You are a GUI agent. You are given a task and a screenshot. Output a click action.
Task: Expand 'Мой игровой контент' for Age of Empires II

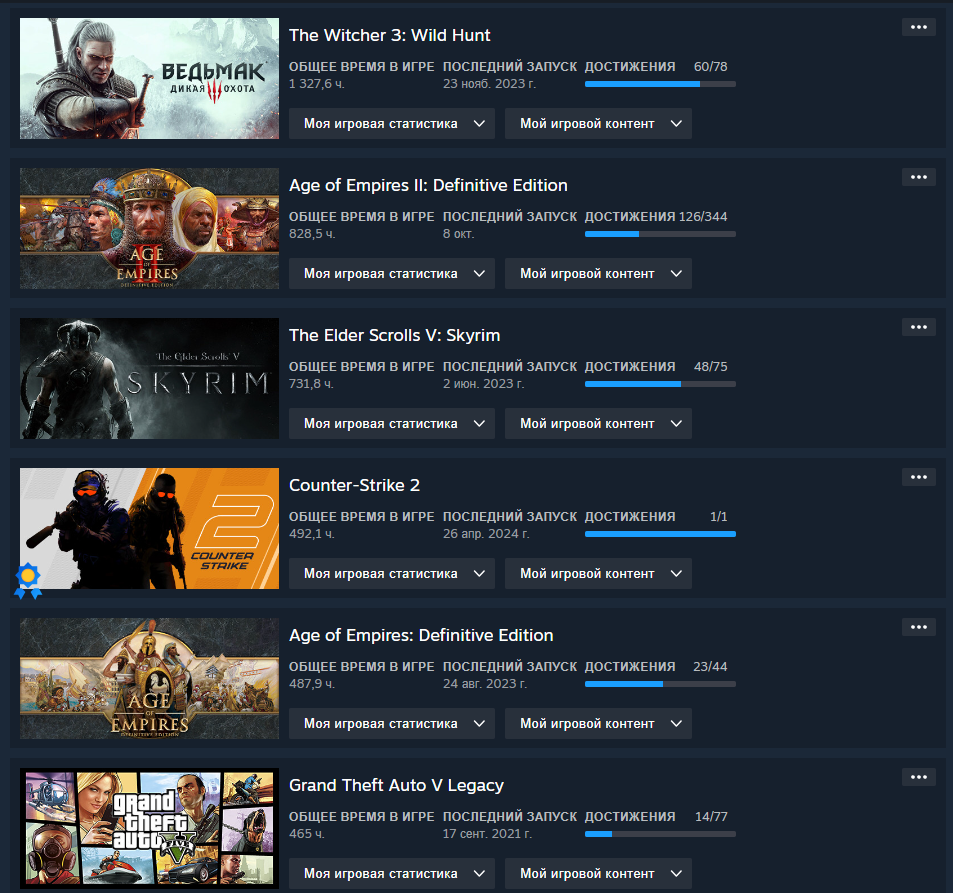[x=598, y=274]
